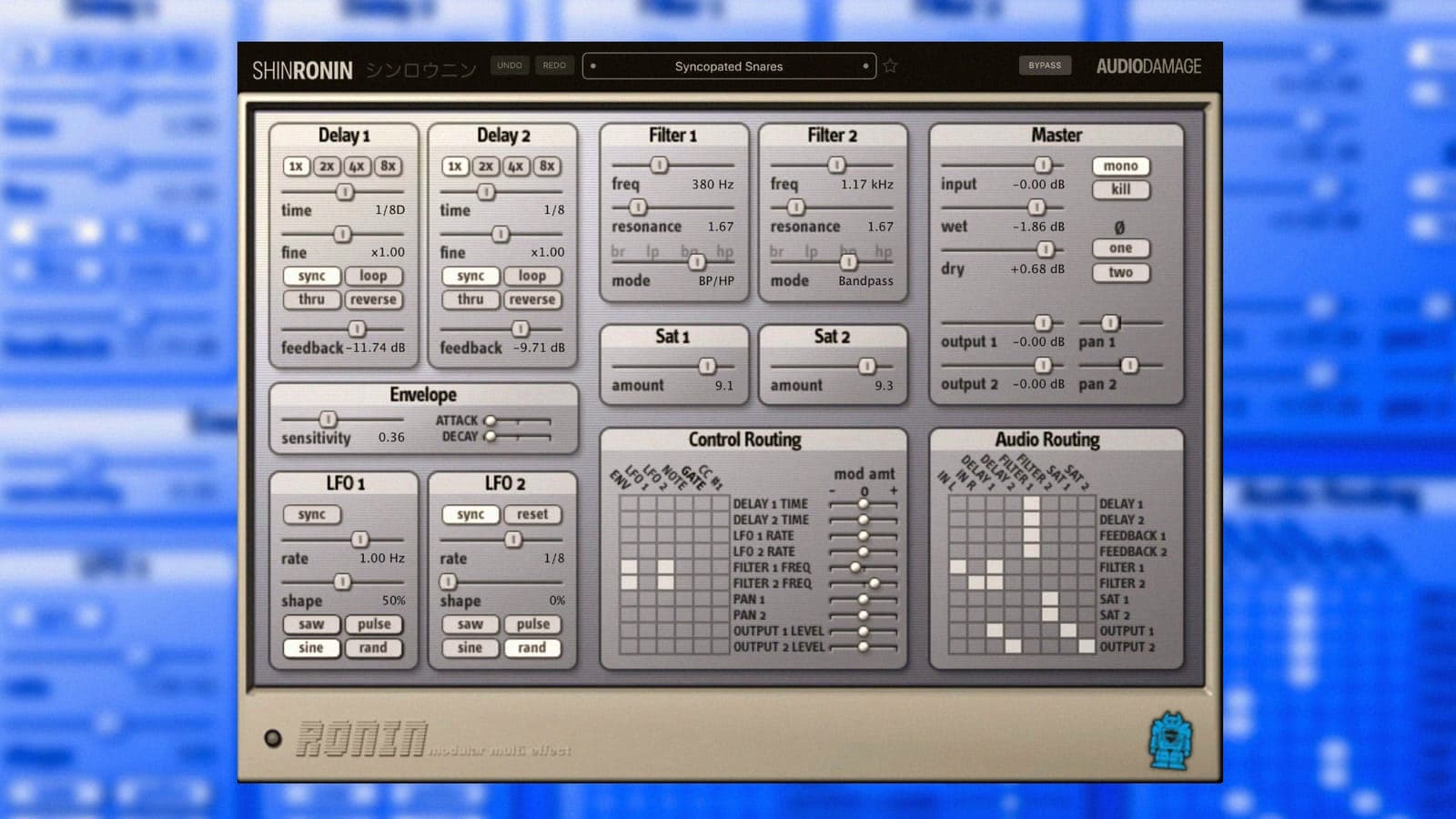This screenshot has height=819, width=1456.
Task: Click the DELAY 1 TIME mod amt slider
Action: pyautogui.click(x=863, y=504)
